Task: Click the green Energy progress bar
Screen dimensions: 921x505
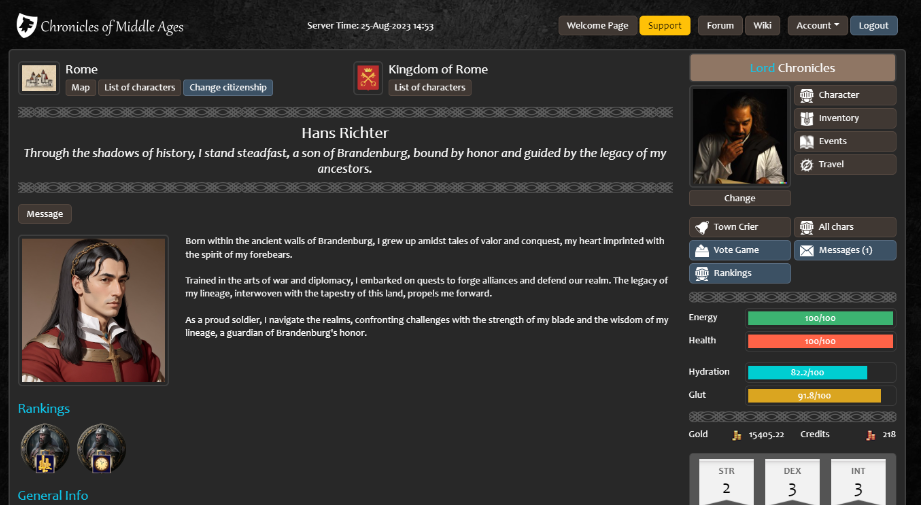Action: (820, 318)
